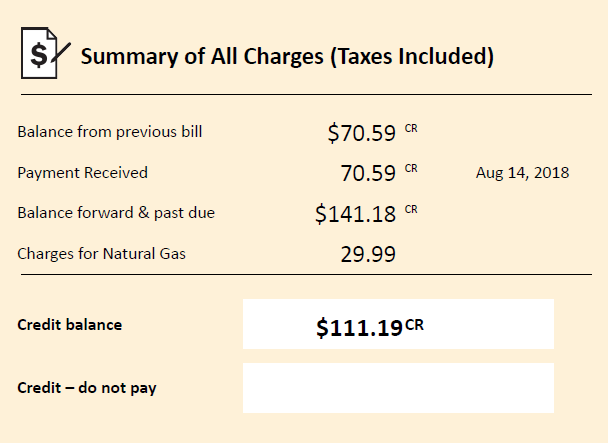This screenshot has width=608, height=443.
Task: Click the CR marker beside Payment Received amount
Action: point(411,168)
